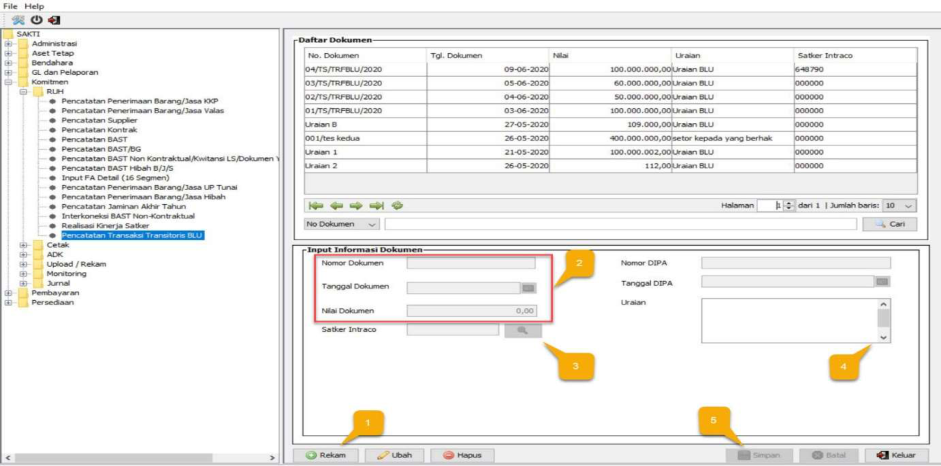Open the File menu
The image size is (941, 466).
tap(11, 6)
